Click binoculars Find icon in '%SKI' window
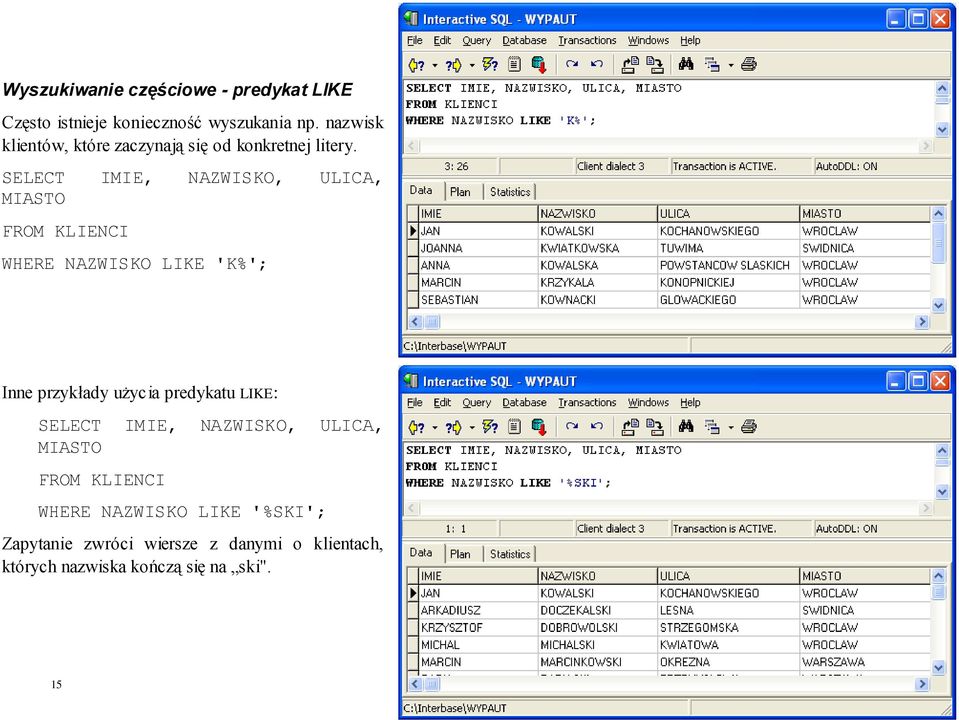Viewport: 959px width, 720px height. (686, 426)
